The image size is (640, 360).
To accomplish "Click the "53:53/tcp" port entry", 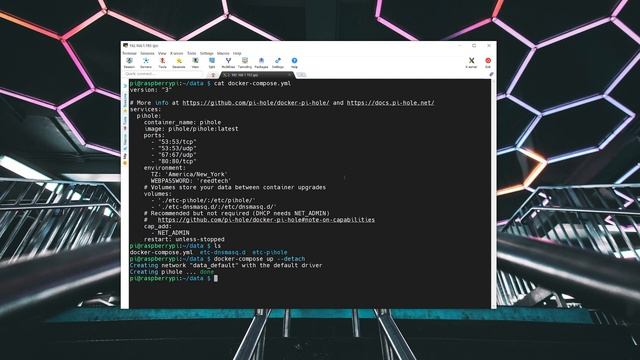I will click(177, 142).
